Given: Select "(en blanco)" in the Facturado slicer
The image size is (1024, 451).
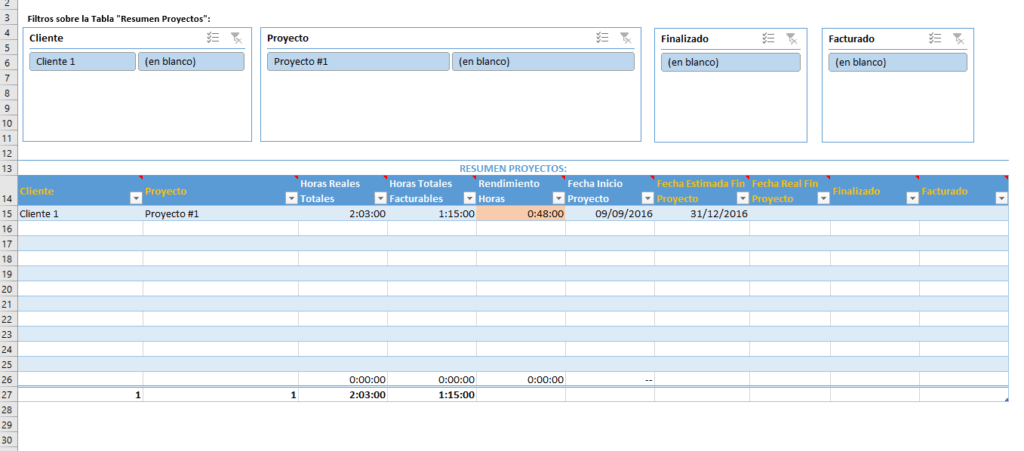Looking at the screenshot, I should pos(897,63).
